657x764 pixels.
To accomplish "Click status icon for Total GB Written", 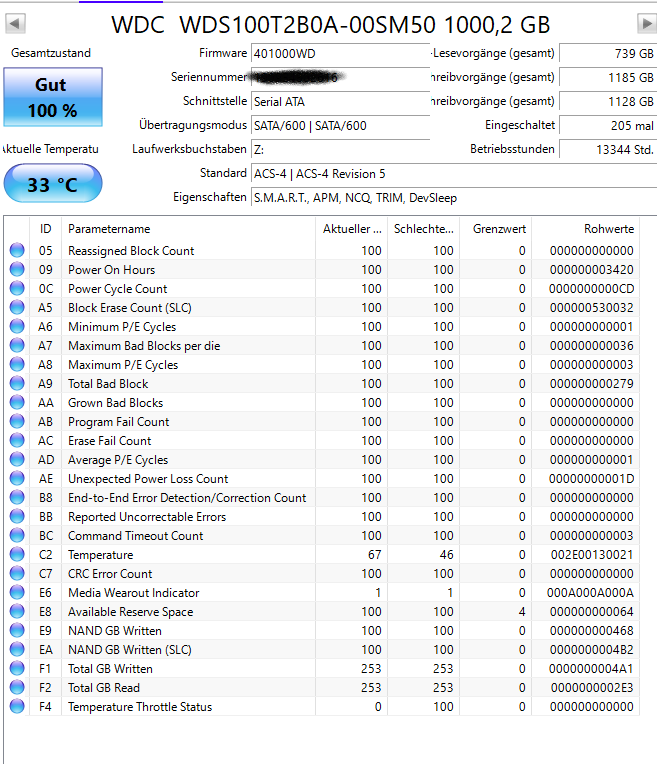I will (x=17, y=668).
